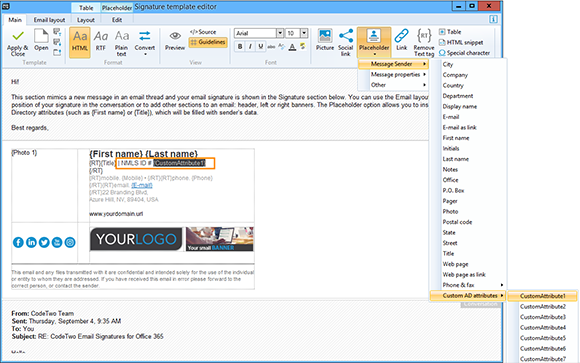Expand the Other placeholder submenu
The width and height of the screenshot is (580, 363).
pyautogui.click(x=393, y=85)
